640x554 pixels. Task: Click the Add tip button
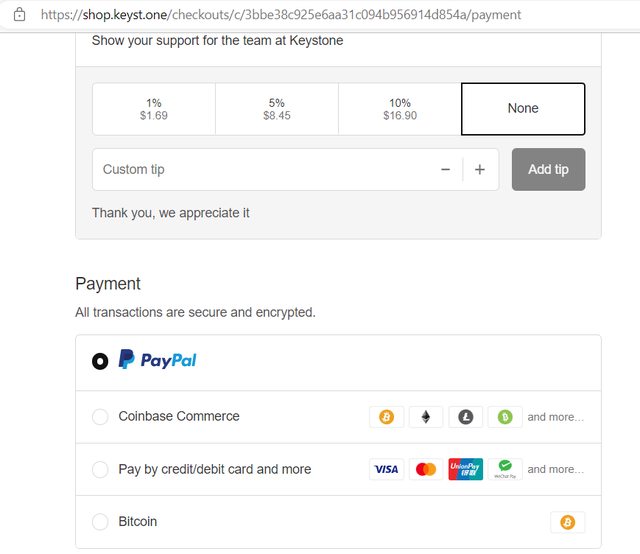click(x=548, y=169)
